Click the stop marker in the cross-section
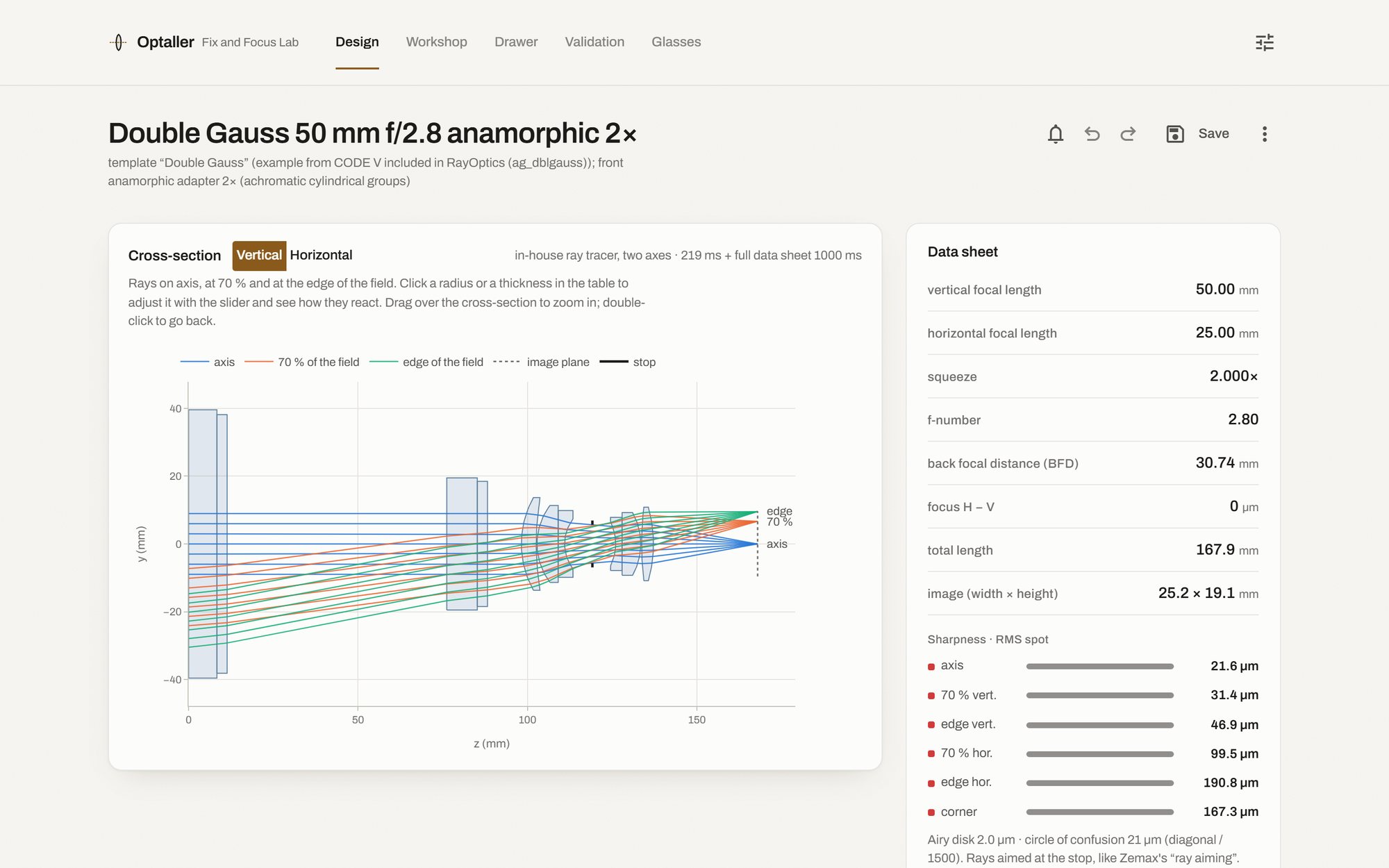Screen dimensions: 1389x868 pyautogui.click(x=592, y=544)
